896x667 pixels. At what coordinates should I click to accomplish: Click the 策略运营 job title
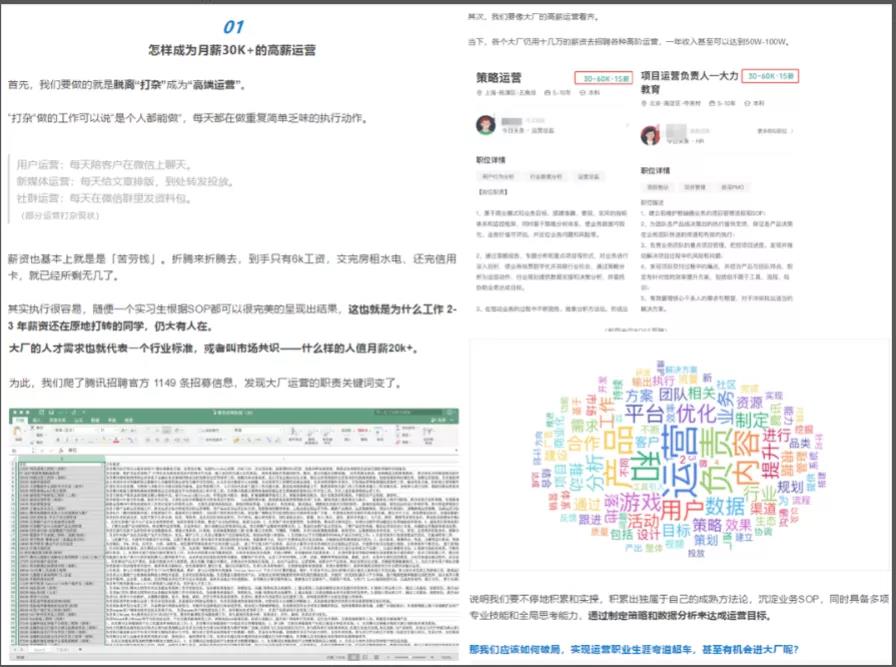pyautogui.click(x=499, y=76)
